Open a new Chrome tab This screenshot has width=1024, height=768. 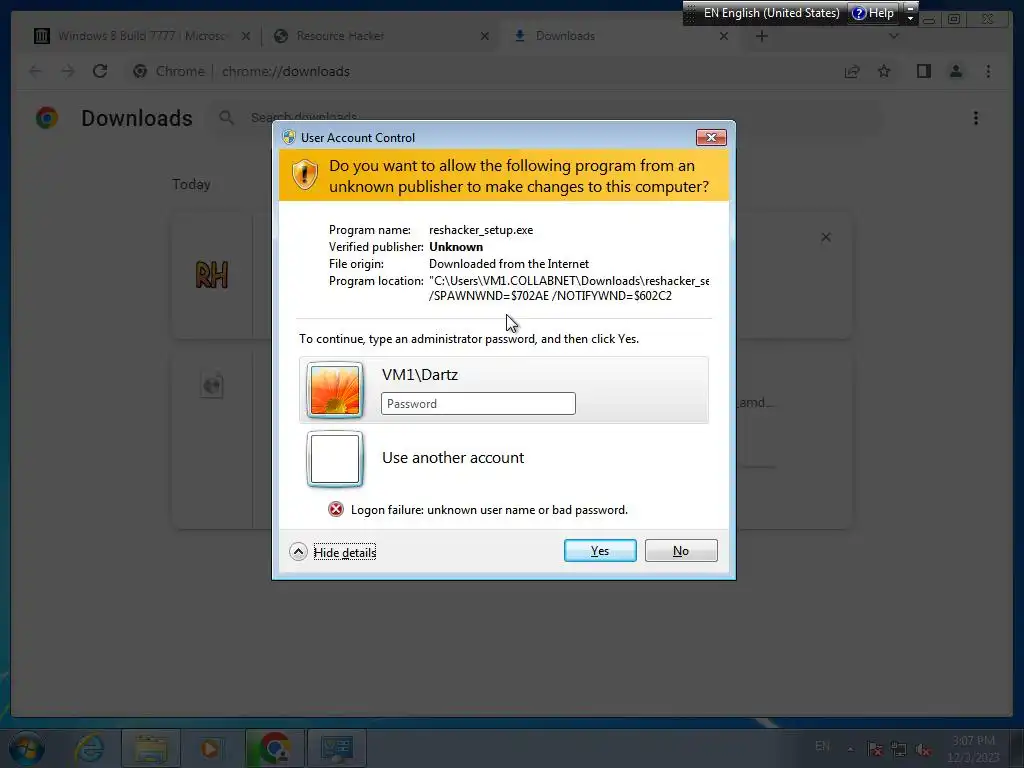761,36
